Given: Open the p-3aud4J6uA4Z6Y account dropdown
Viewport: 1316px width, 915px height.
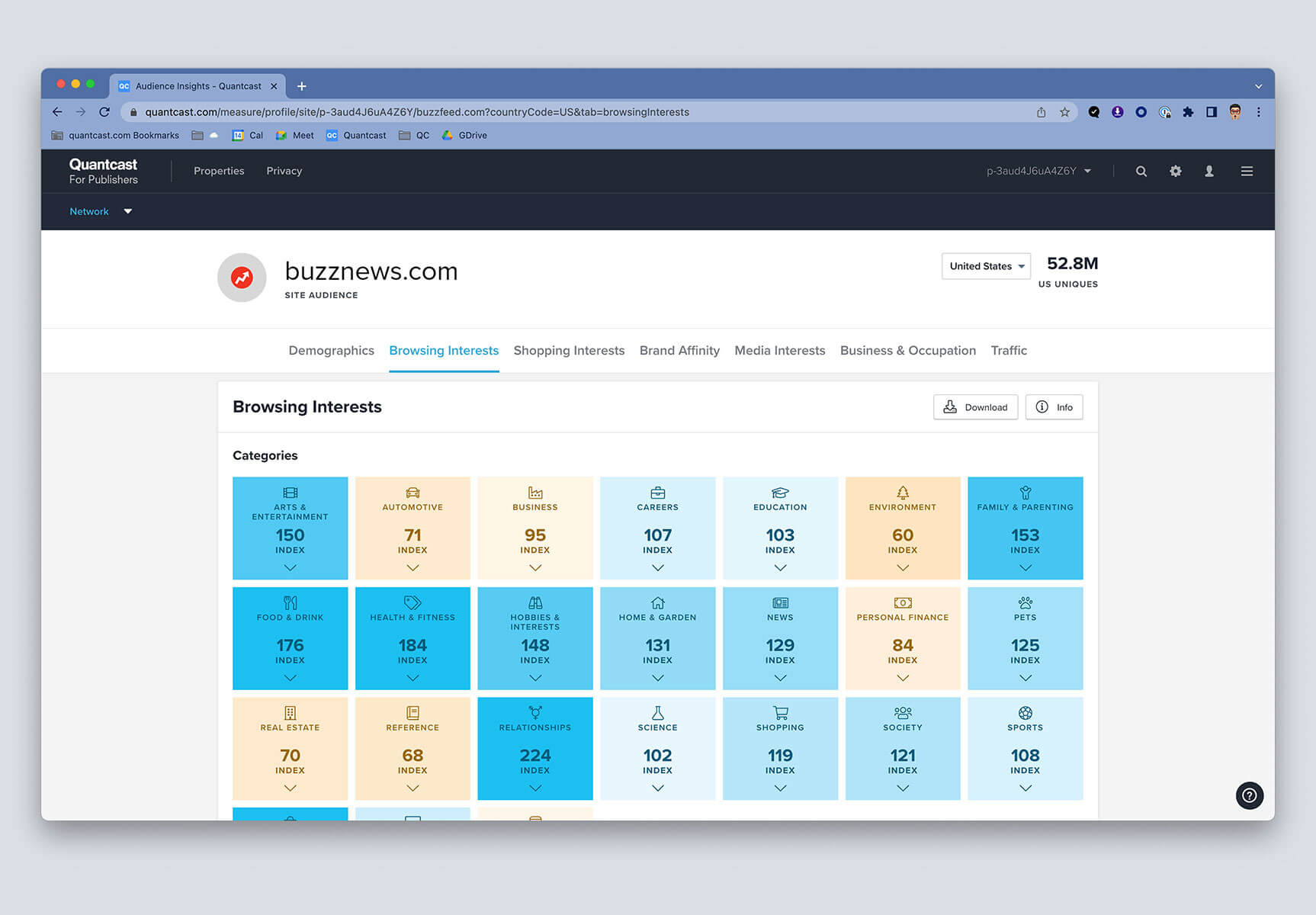Looking at the screenshot, I should pos(1038,171).
